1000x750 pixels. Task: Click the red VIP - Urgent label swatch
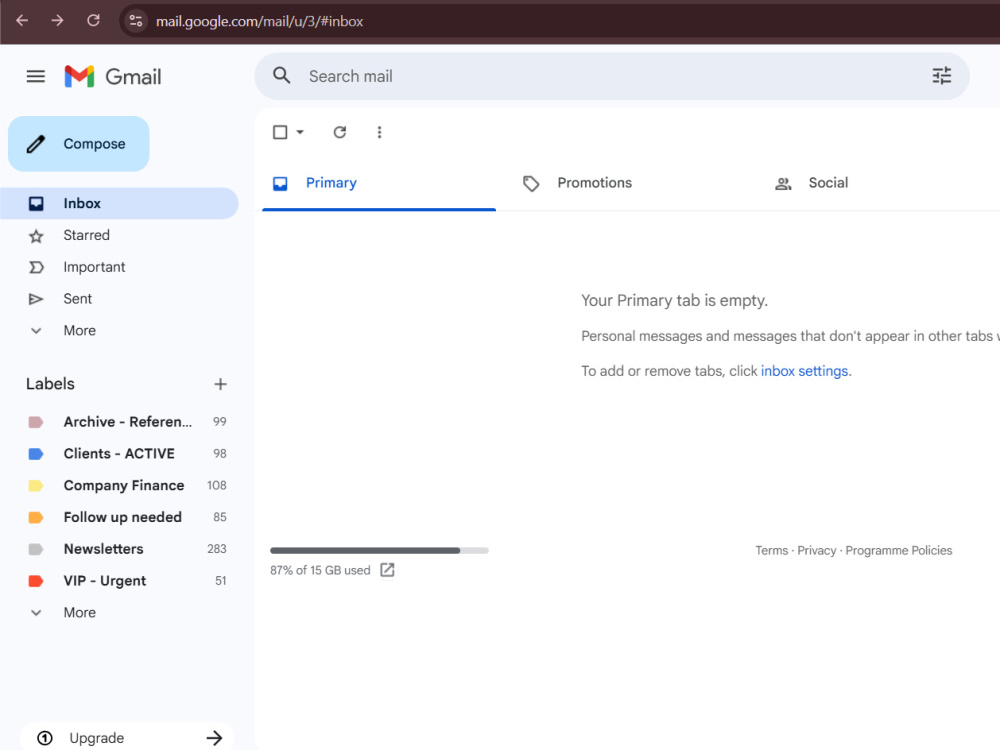pyautogui.click(x=36, y=581)
